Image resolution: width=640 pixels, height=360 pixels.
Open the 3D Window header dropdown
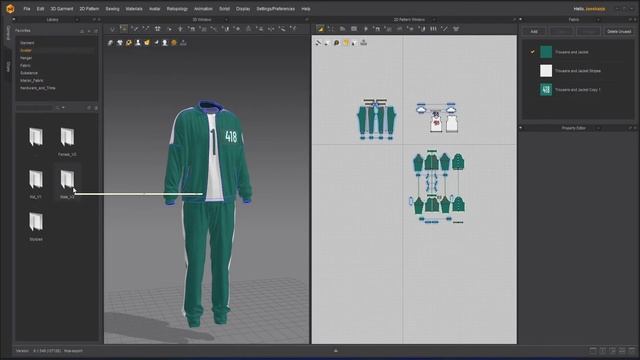pyautogui.click(x=226, y=20)
